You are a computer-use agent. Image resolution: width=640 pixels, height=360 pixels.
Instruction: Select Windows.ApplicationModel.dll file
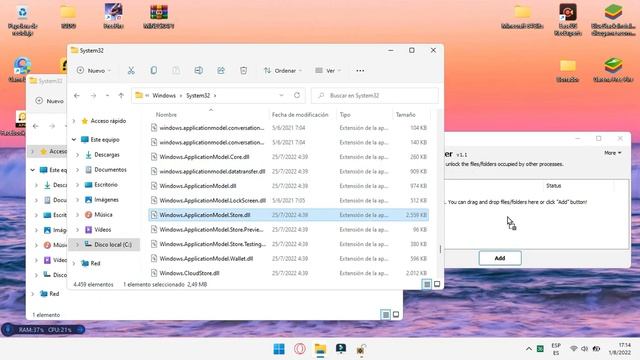click(x=288, y=186)
